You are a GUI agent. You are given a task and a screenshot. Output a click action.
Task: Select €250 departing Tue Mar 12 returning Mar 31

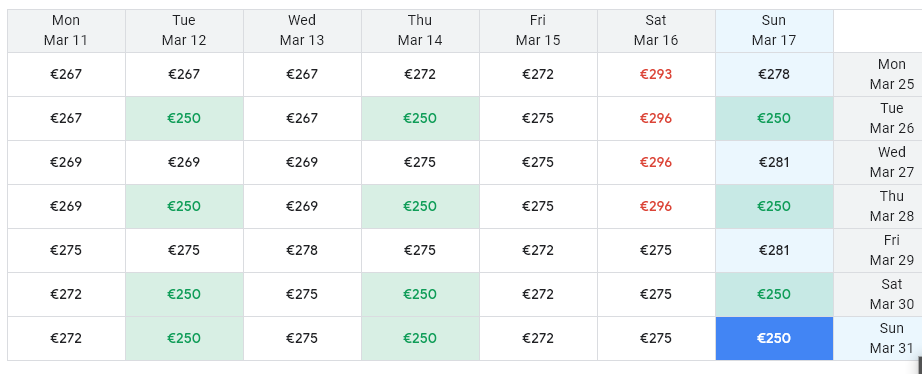point(184,338)
